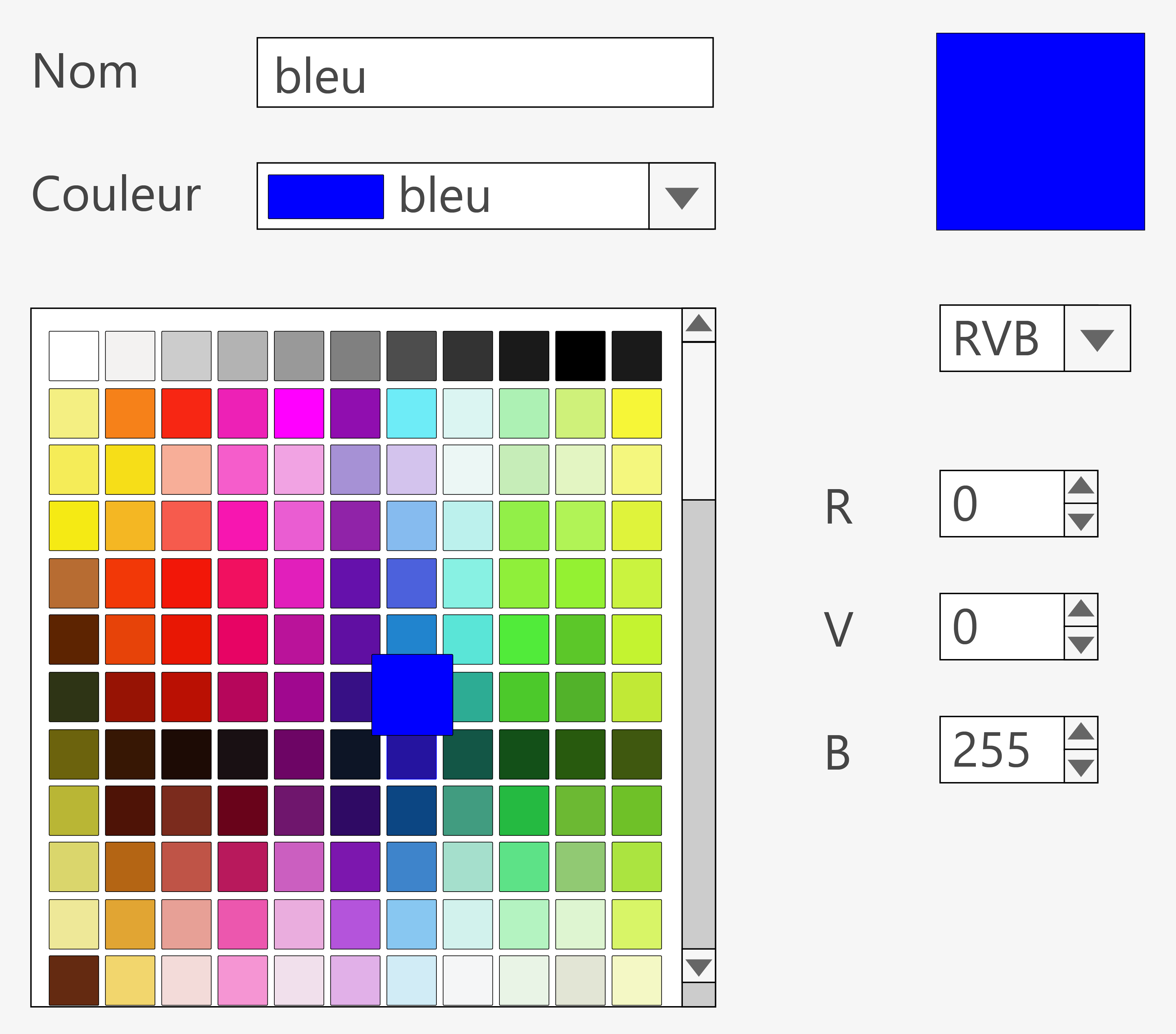The width and height of the screenshot is (1176, 1034).
Task: Open the RVB color model dropdown
Action: pos(1097,339)
